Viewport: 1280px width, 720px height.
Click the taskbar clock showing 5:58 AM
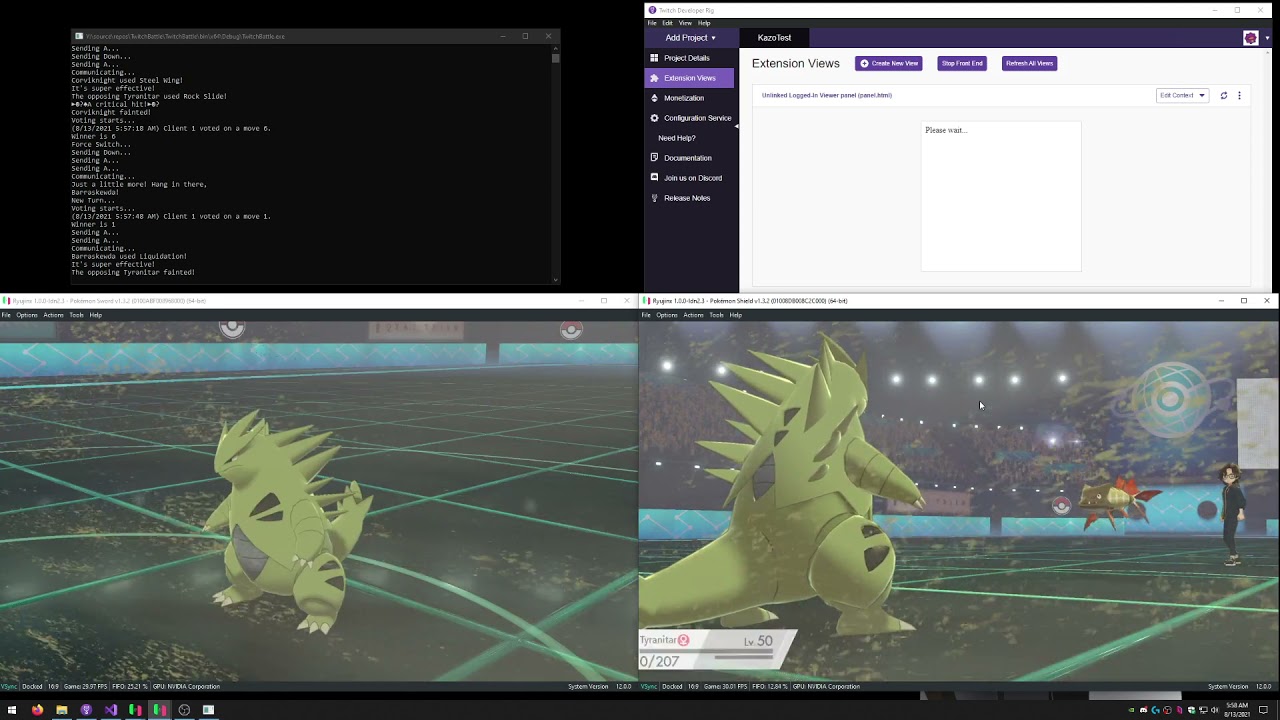1236,710
